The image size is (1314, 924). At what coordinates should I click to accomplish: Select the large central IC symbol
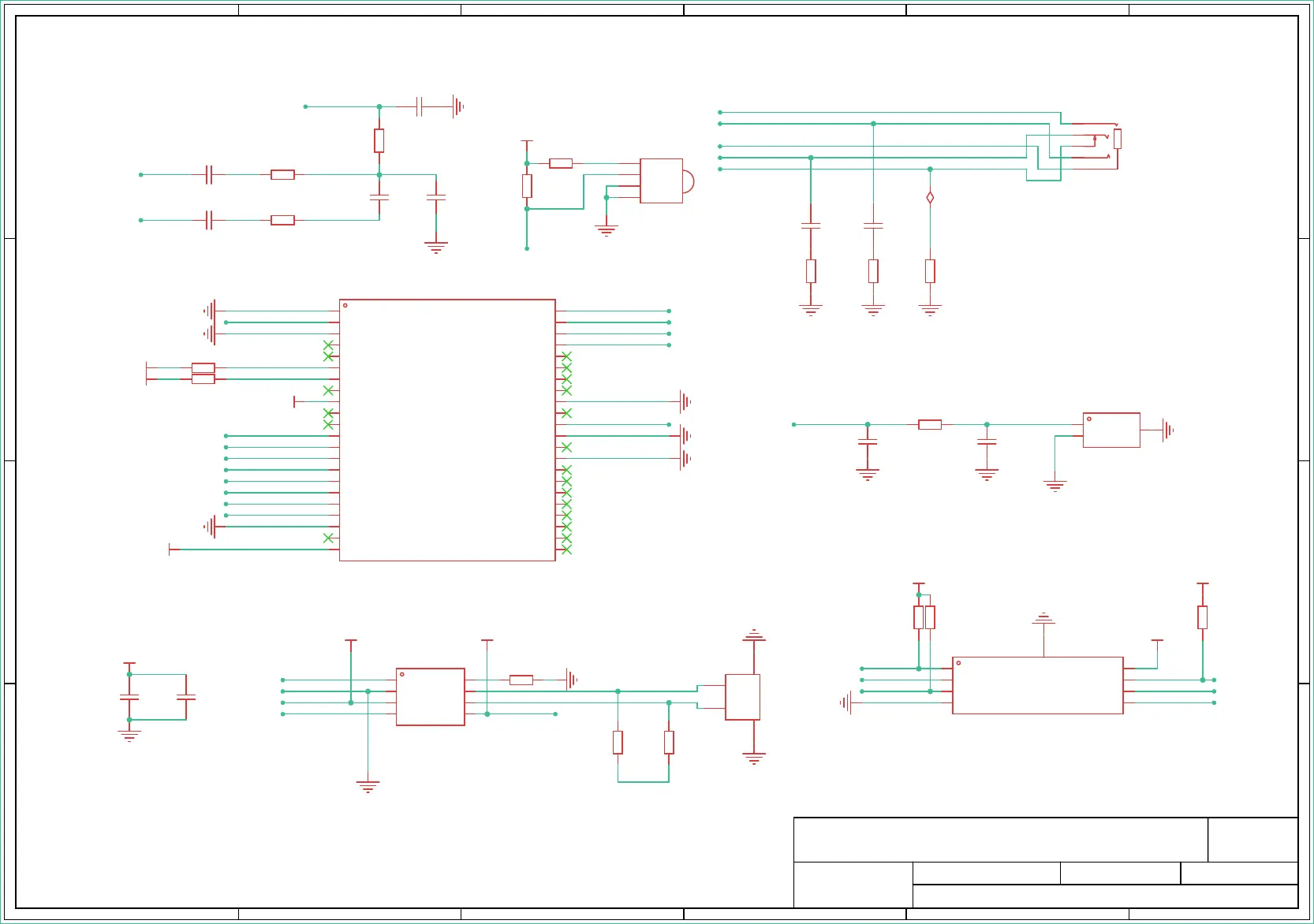click(447, 430)
